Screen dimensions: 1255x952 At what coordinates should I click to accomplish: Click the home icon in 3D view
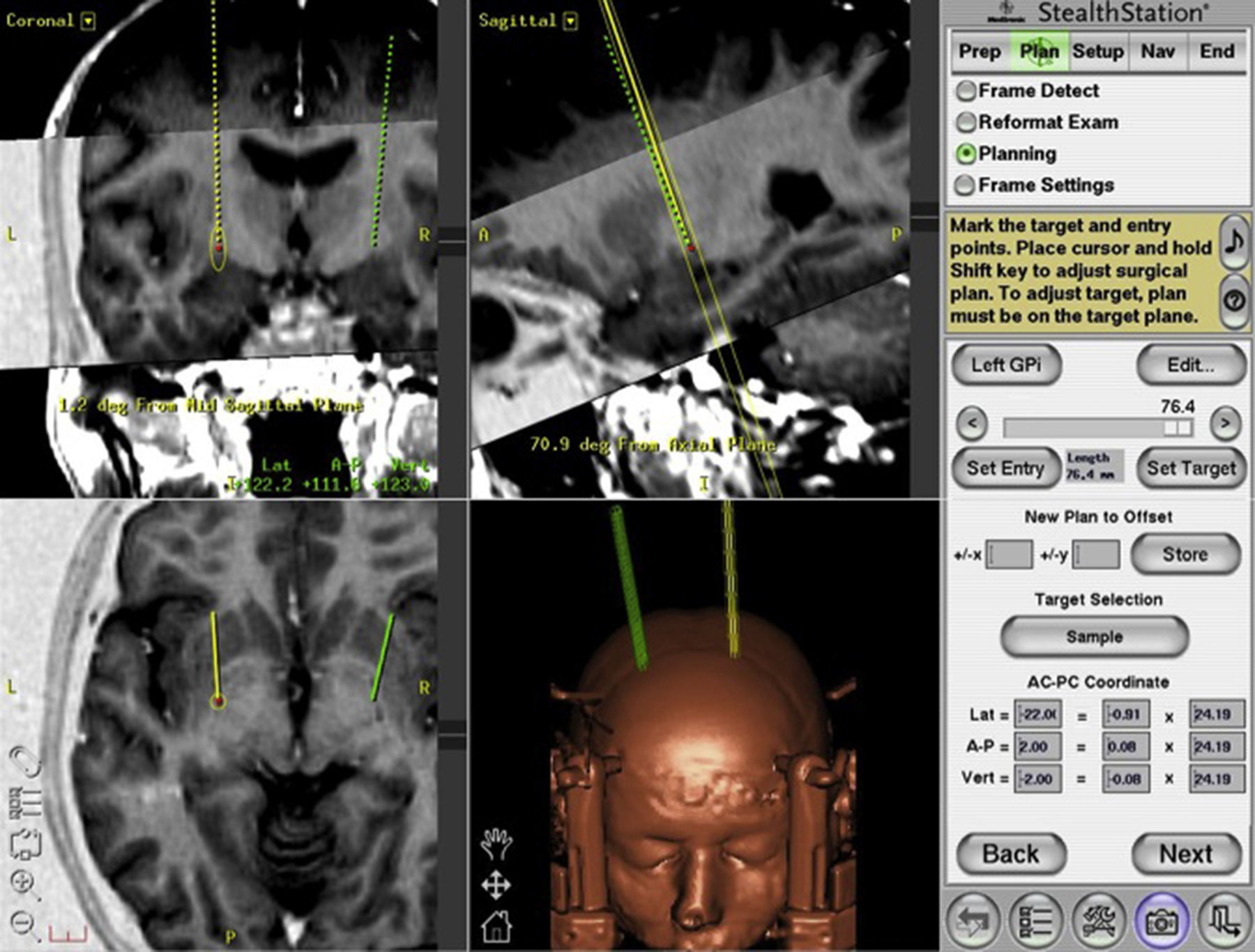pyautogui.click(x=496, y=926)
